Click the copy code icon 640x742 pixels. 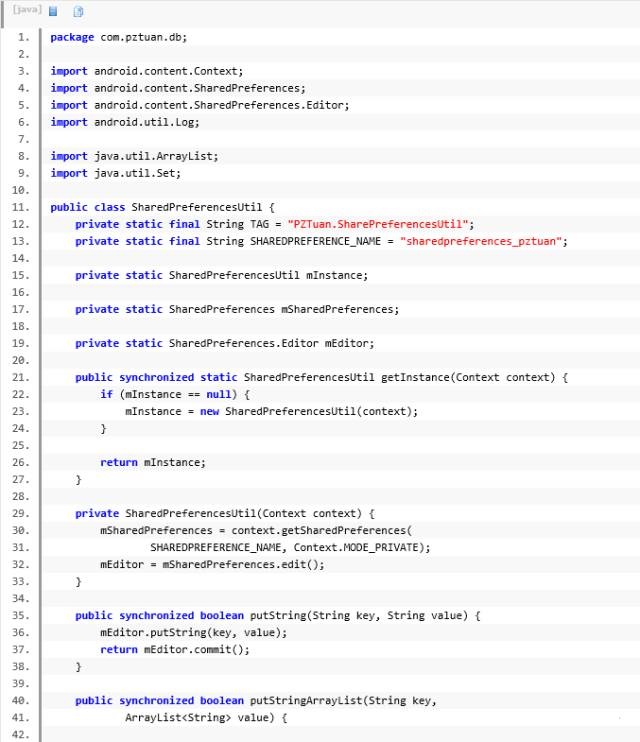[x=78, y=11]
